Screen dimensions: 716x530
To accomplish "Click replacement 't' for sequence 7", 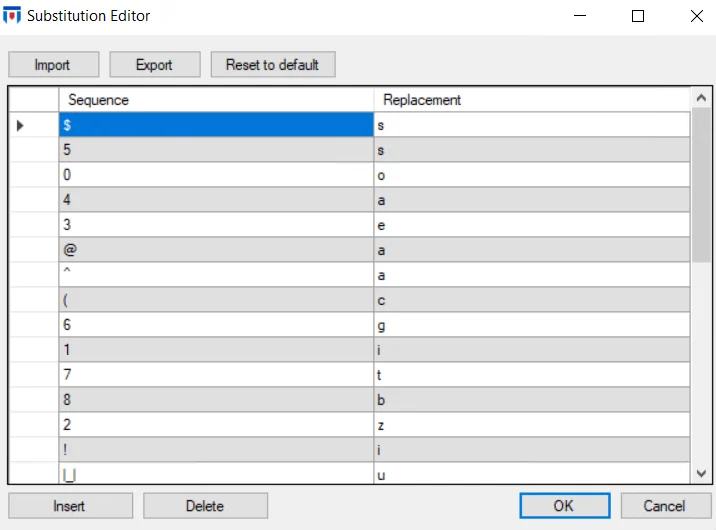I will (532, 375).
